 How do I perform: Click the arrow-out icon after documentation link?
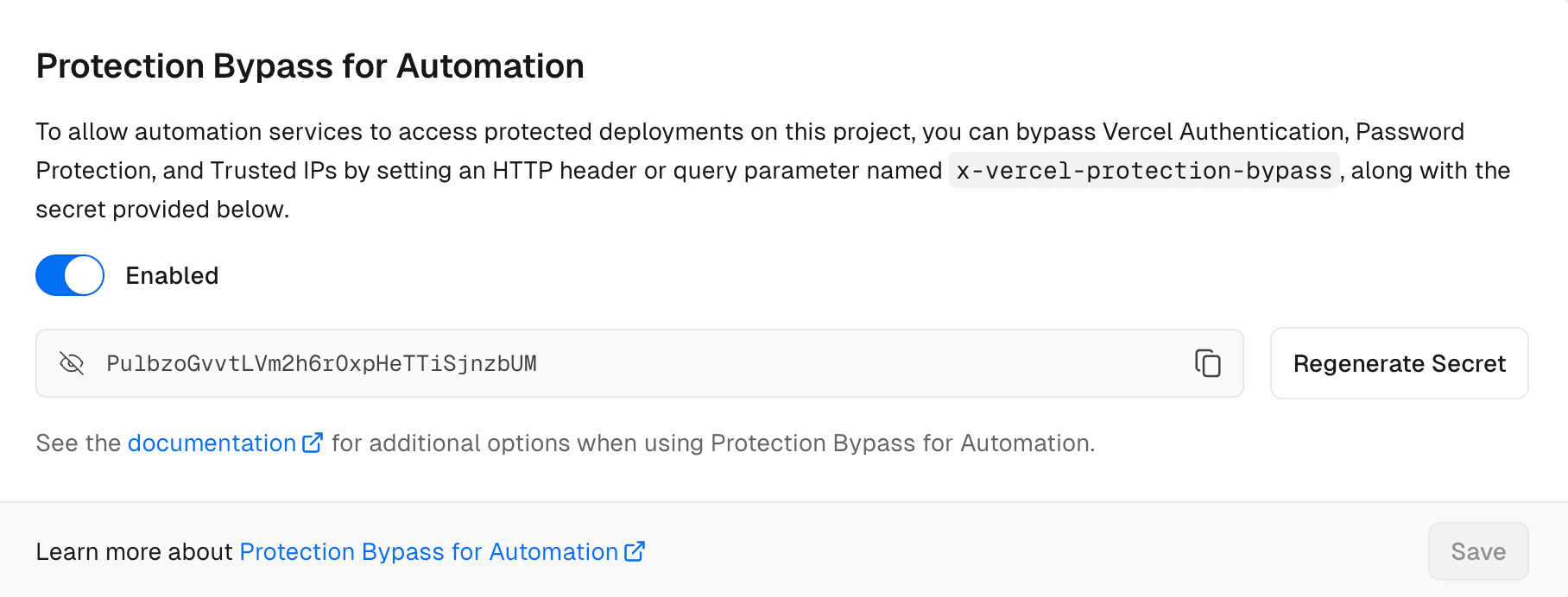pos(313,441)
